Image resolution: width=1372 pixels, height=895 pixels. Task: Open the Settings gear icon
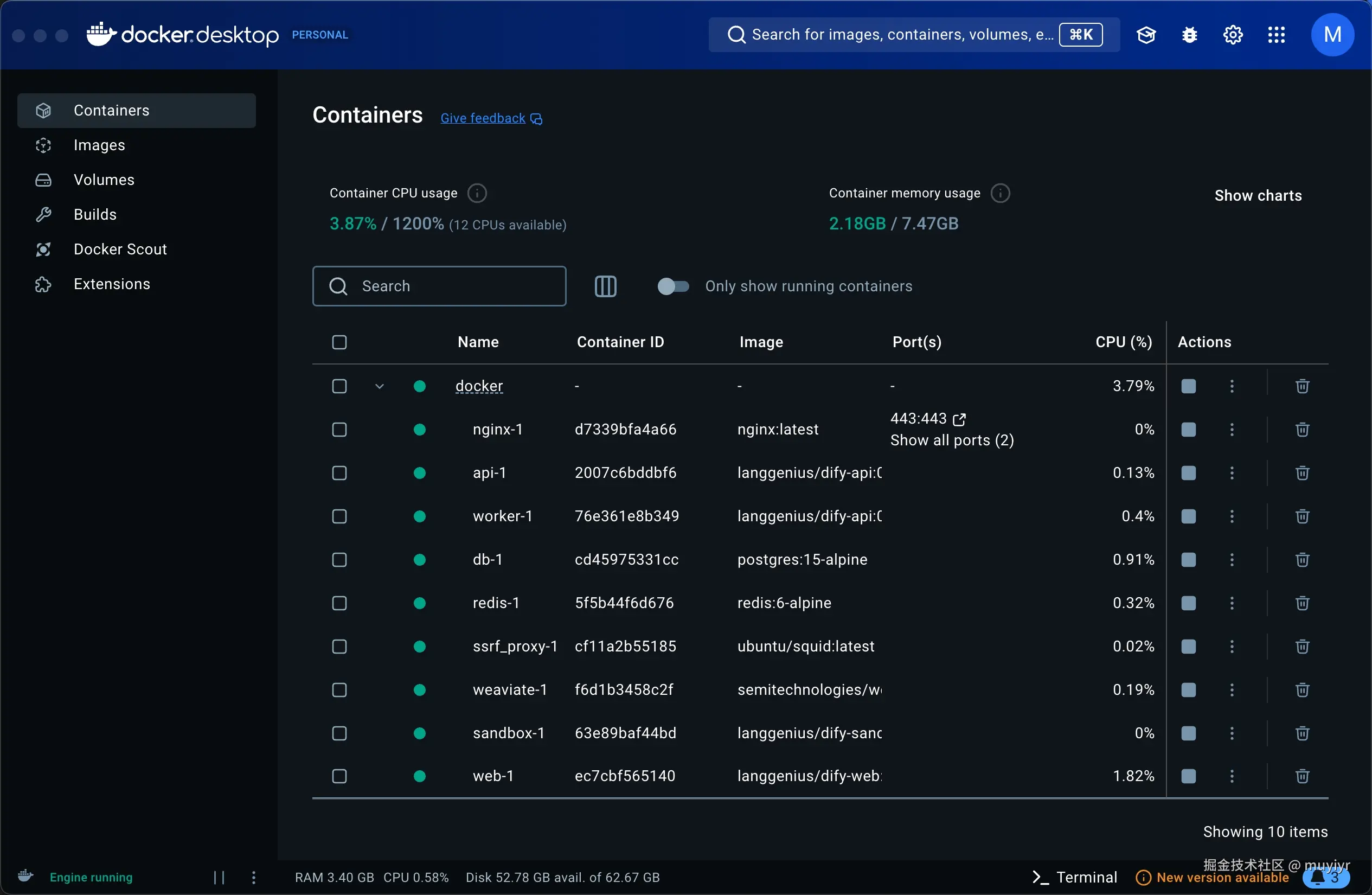[1233, 35]
